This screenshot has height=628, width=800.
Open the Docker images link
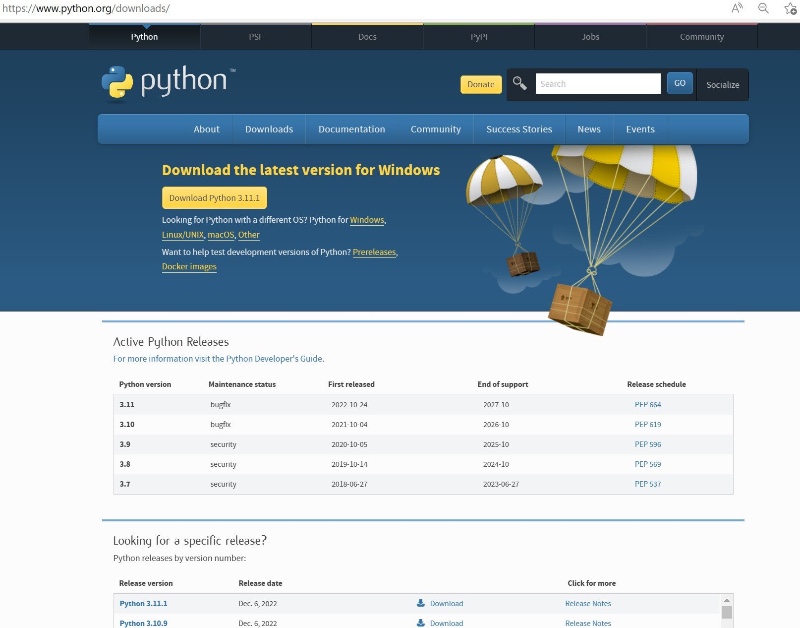click(189, 266)
